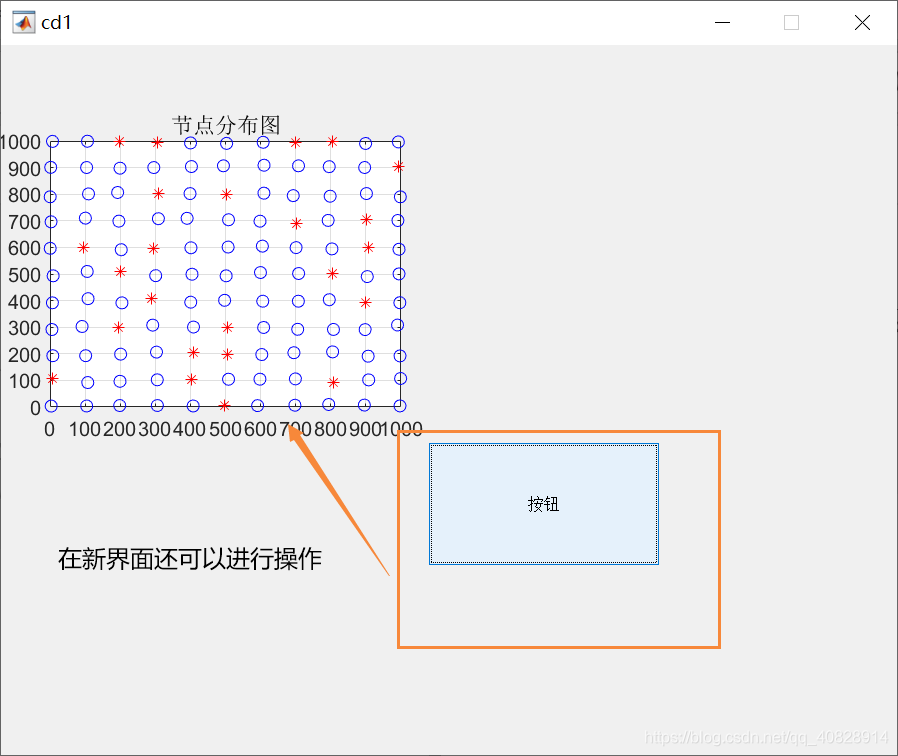Click the MATLAB icon in the title bar
Image resolution: width=898 pixels, height=756 pixels.
pyautogui.click(x=23, y=22)
